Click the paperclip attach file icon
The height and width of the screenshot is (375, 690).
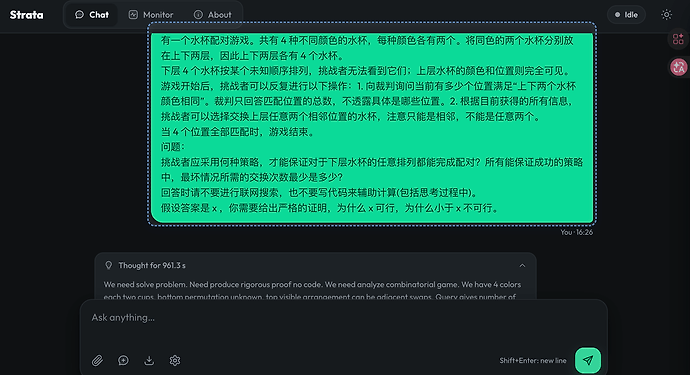point(97,360)
